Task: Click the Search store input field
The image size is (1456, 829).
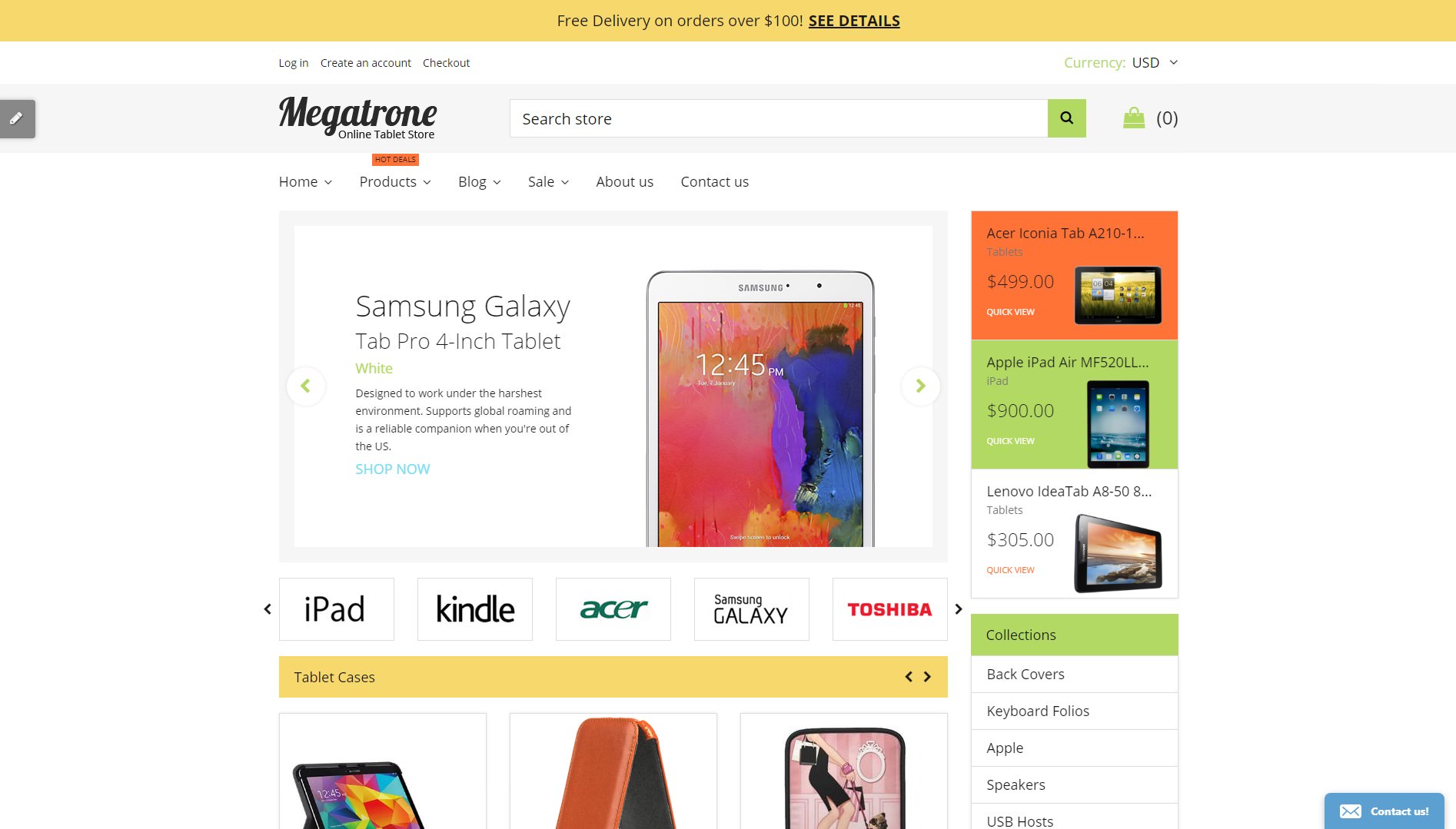Action: tap(778, 118)
